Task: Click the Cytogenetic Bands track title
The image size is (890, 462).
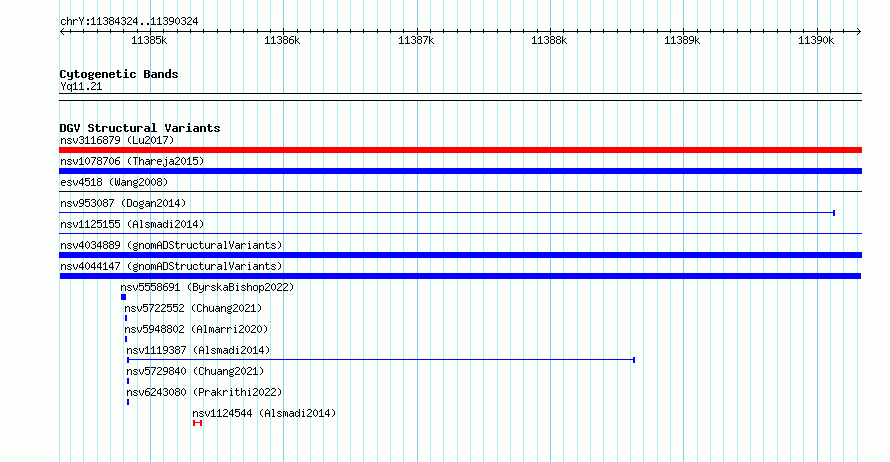Action: [119, 74]
